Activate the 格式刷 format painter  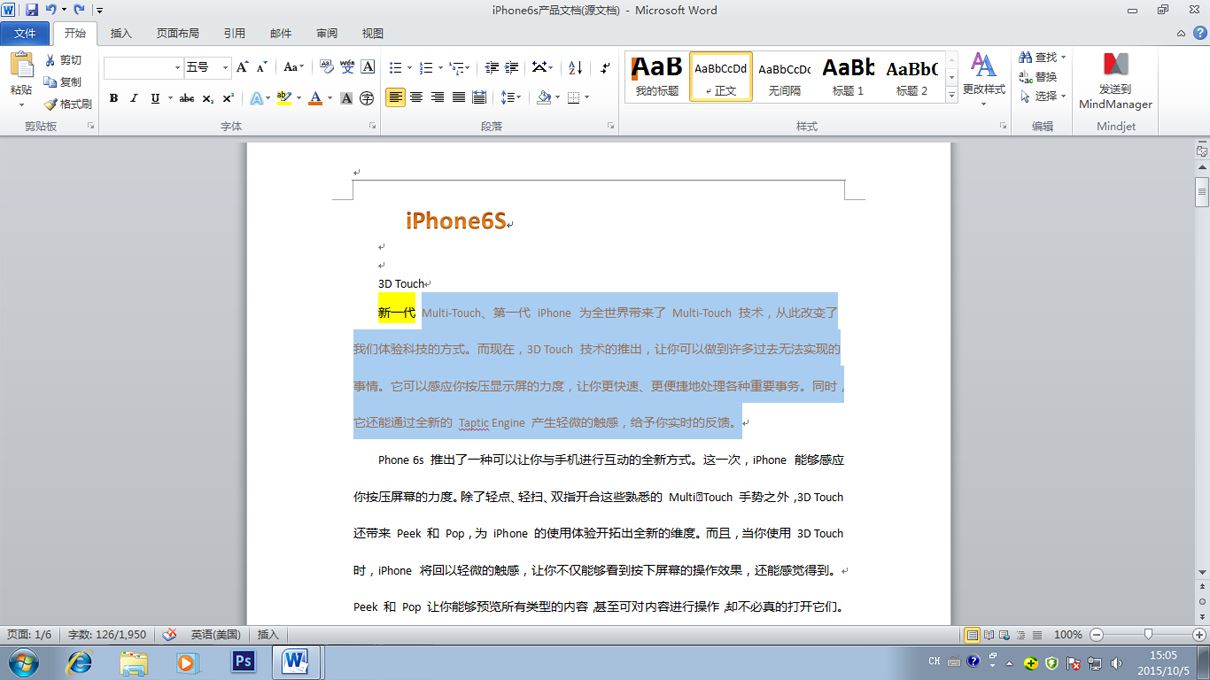68,104
